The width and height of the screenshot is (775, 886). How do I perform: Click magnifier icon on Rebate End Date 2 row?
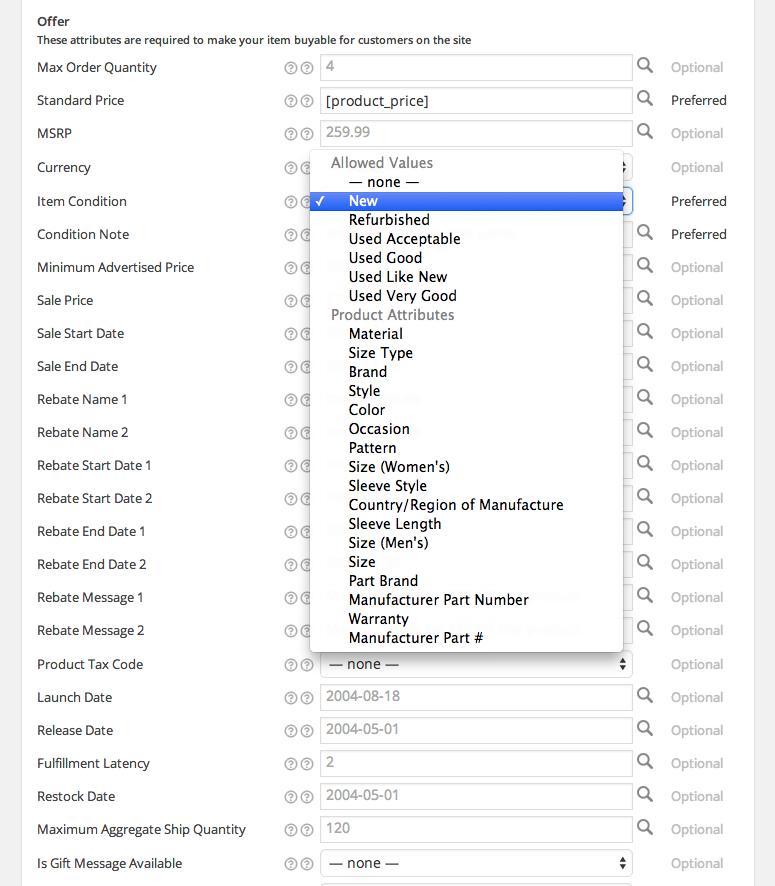645,562
